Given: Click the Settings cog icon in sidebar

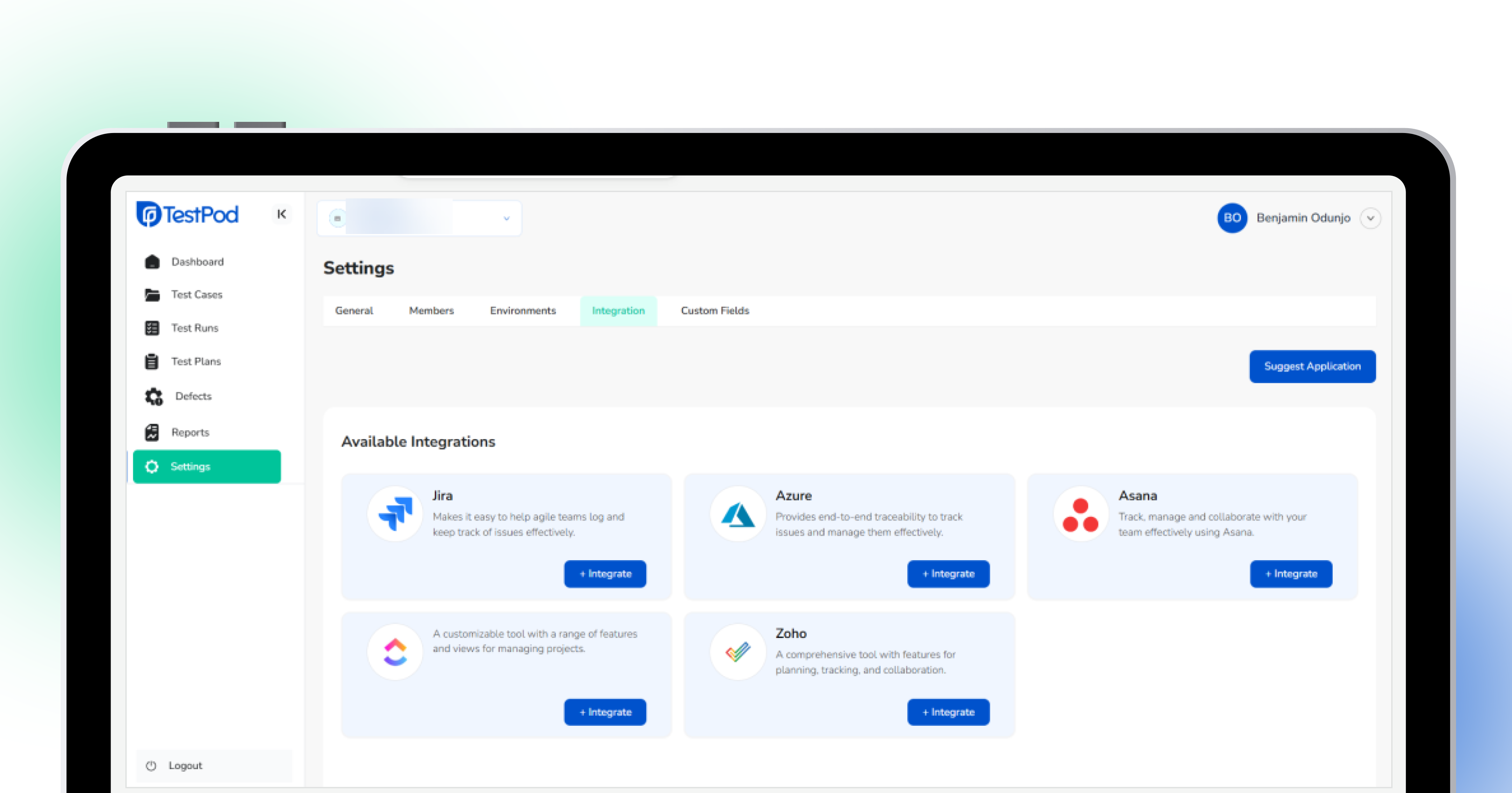Looking at the screenshot, I should (152, 467).
